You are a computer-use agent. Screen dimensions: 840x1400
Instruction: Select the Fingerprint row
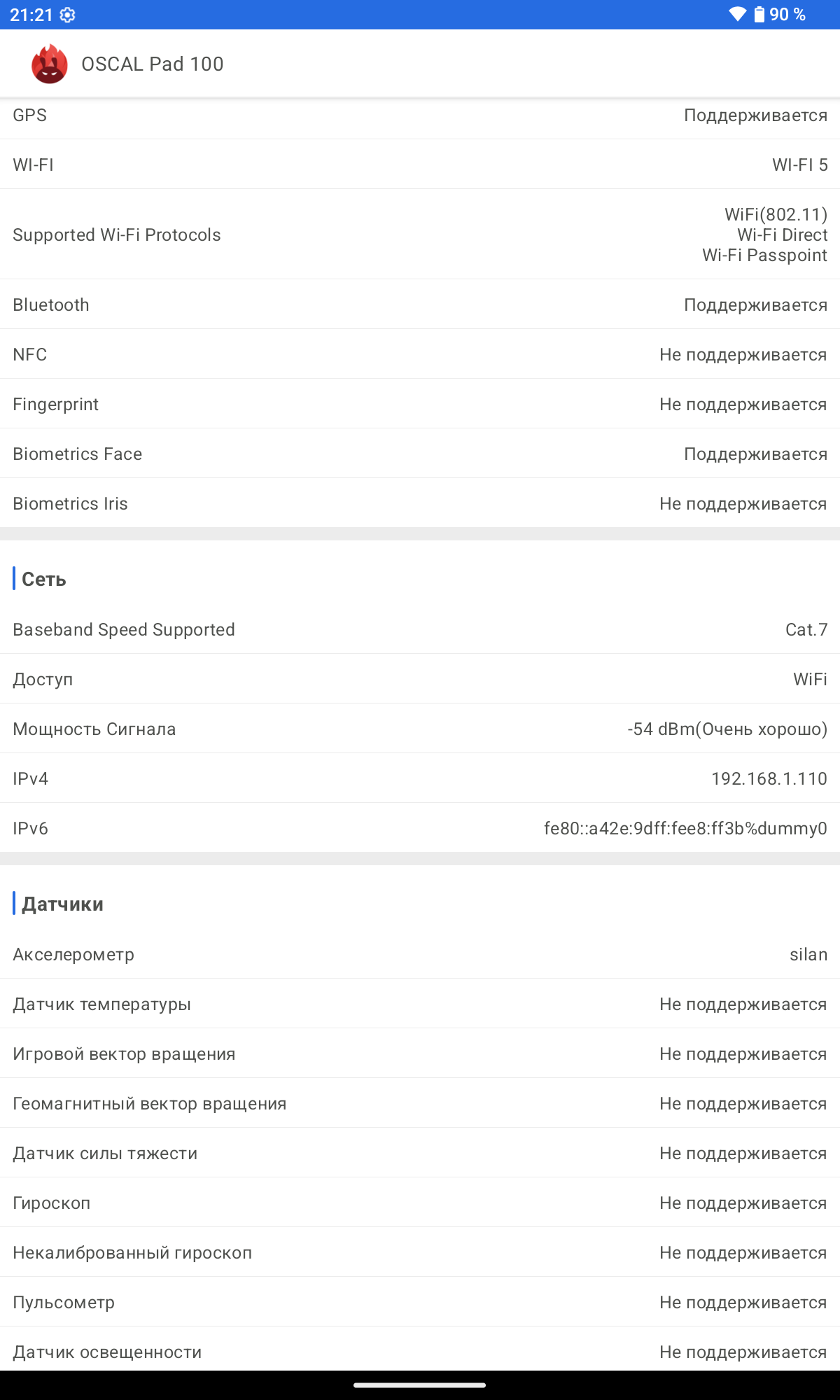(x=420, y=405)
